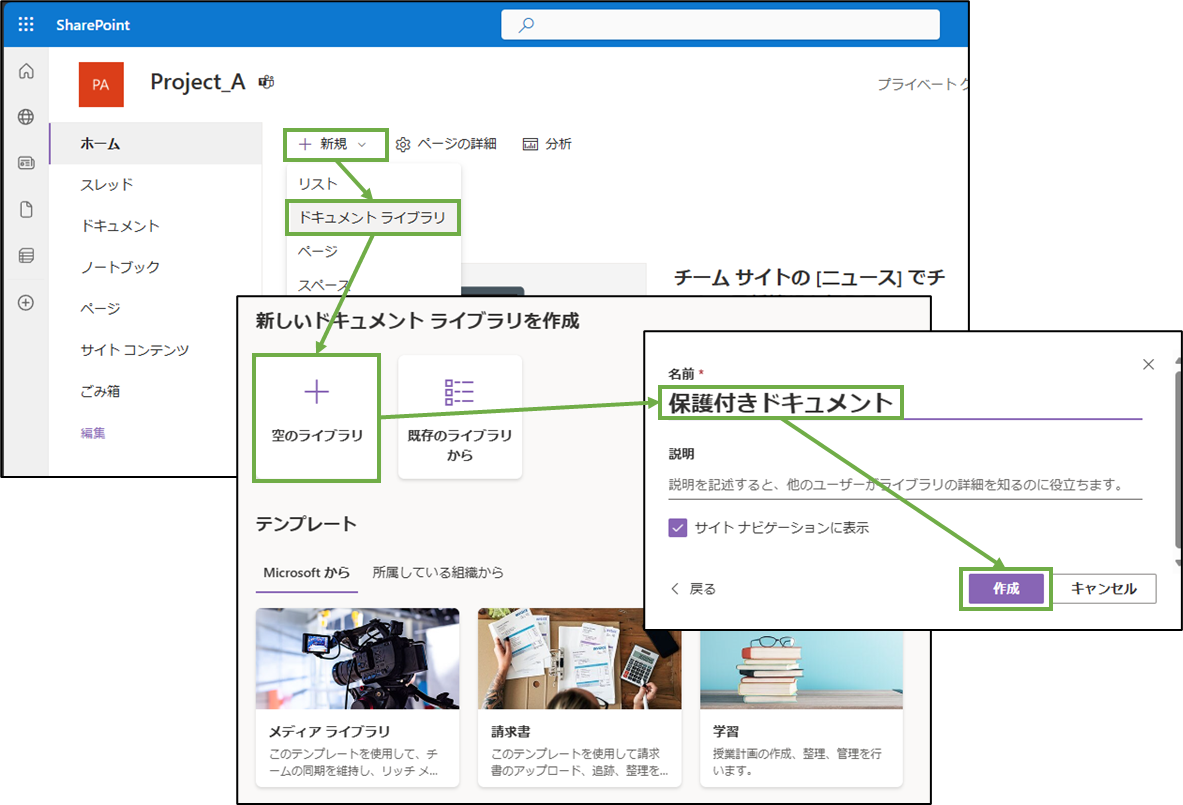Click the document icon in the left rail
1183x805 pixels.
[x=25, y=209]
